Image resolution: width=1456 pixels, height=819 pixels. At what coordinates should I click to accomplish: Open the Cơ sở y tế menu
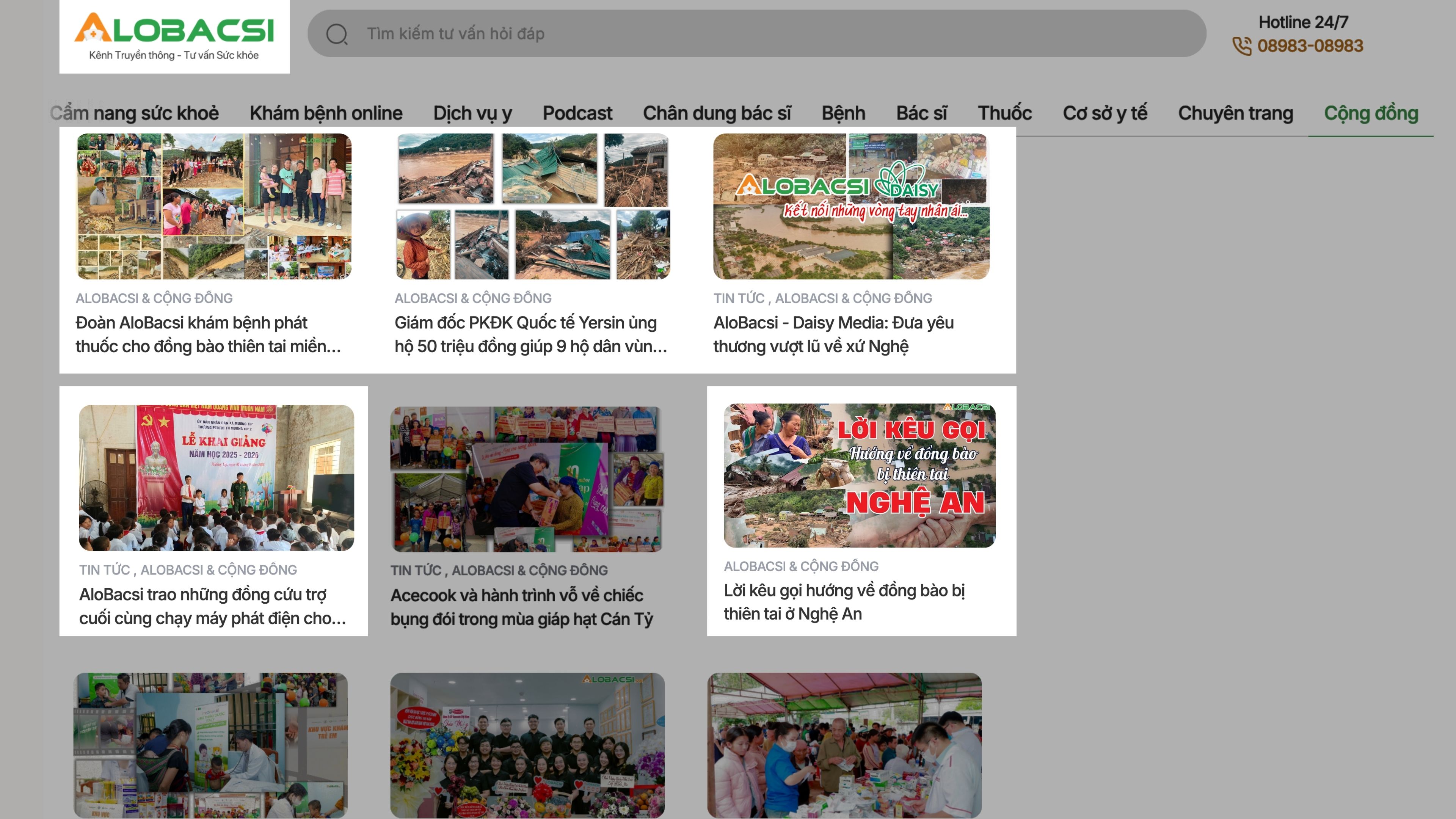coord(1105,113)
